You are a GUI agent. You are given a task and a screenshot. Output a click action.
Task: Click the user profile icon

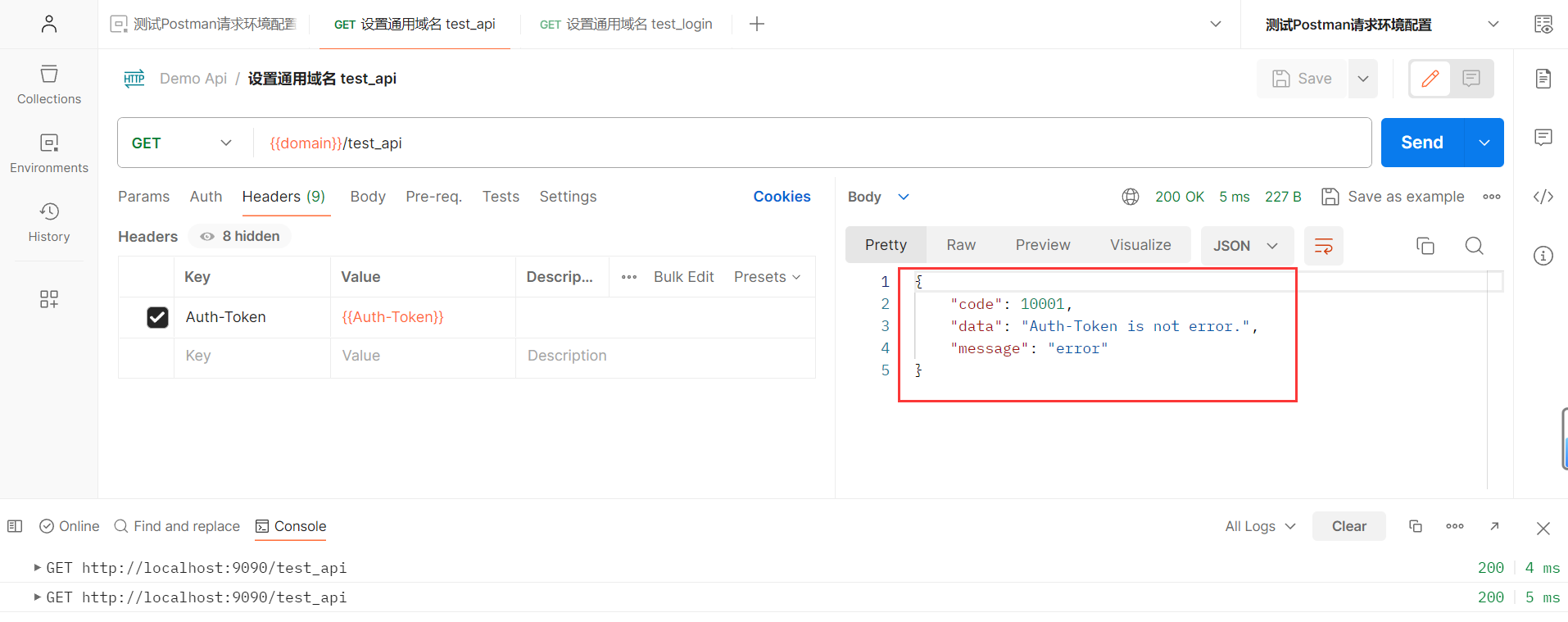coord(49,24)
